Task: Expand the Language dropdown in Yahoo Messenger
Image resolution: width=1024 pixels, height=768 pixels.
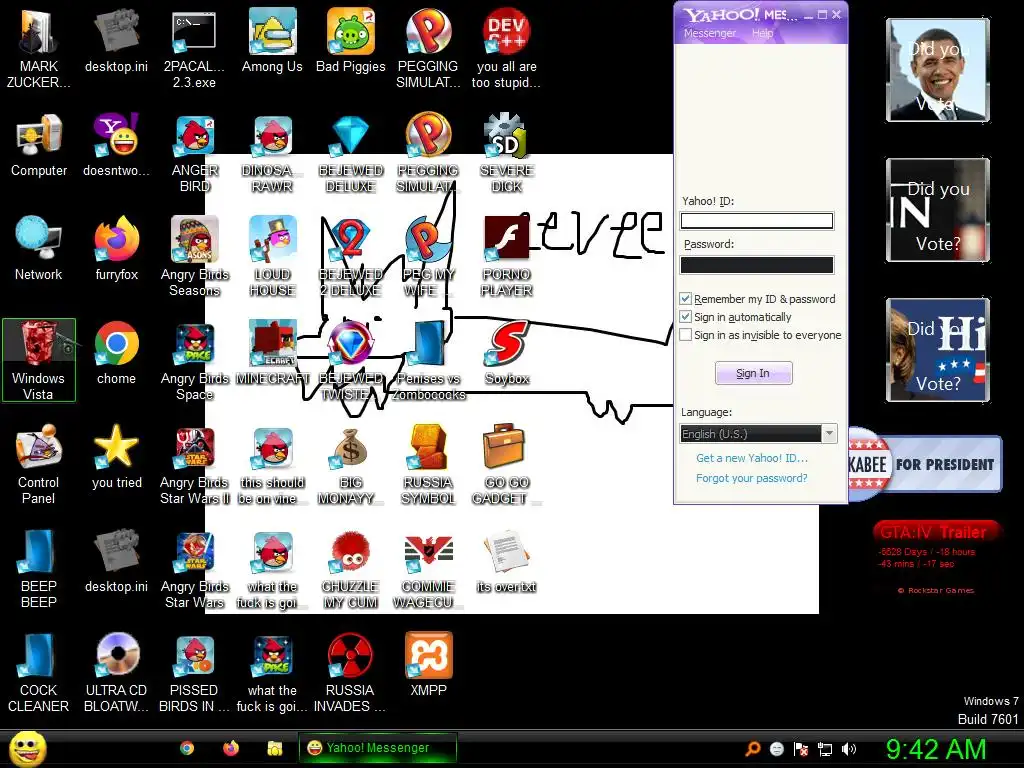Action: [x=829, y=434]
